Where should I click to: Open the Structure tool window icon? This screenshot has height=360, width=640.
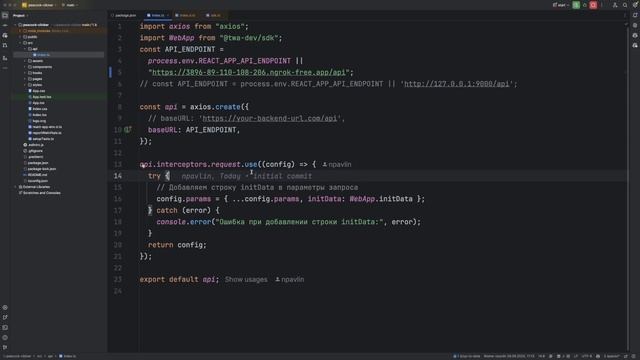[x=5, y=58]
